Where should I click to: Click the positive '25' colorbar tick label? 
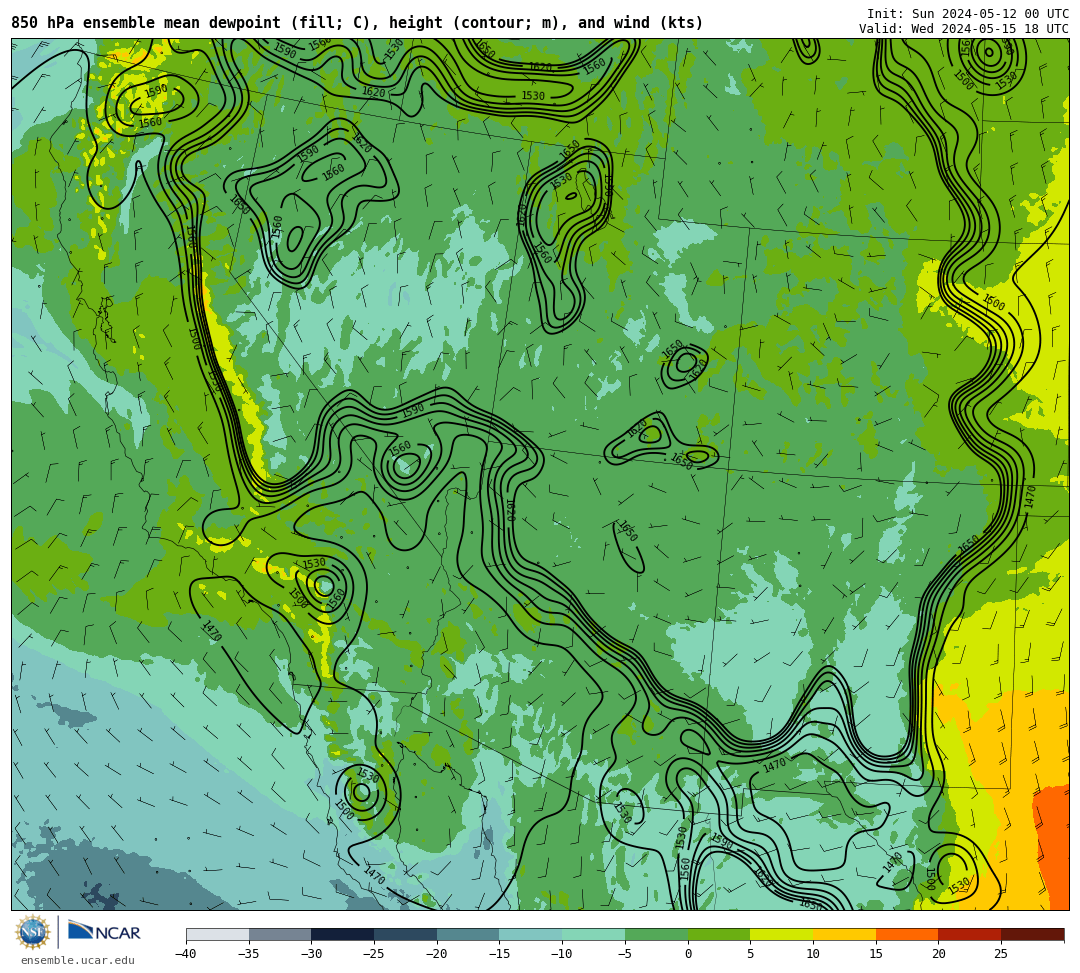(x=1001, y=954)
